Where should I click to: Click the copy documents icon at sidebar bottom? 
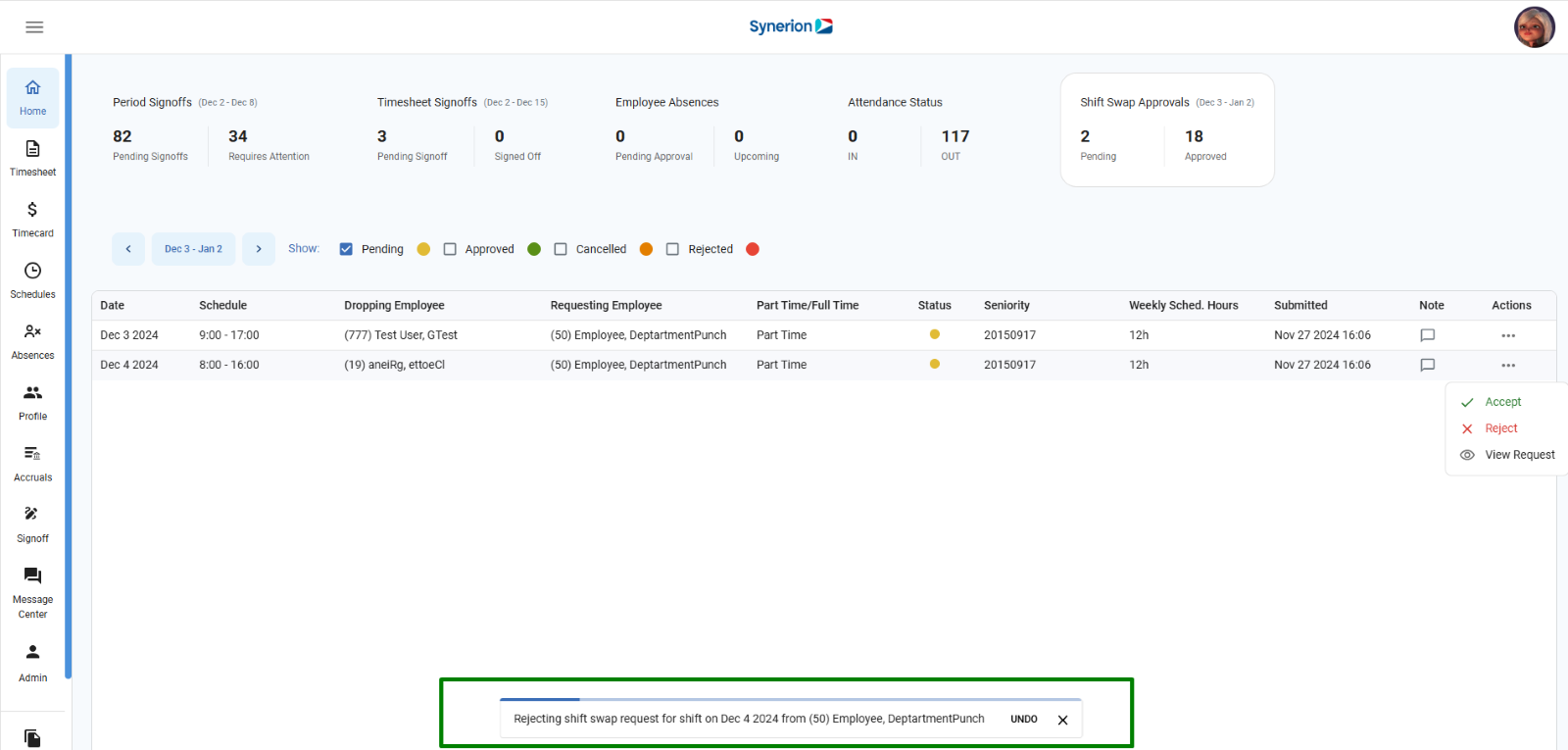coord(32,737)
